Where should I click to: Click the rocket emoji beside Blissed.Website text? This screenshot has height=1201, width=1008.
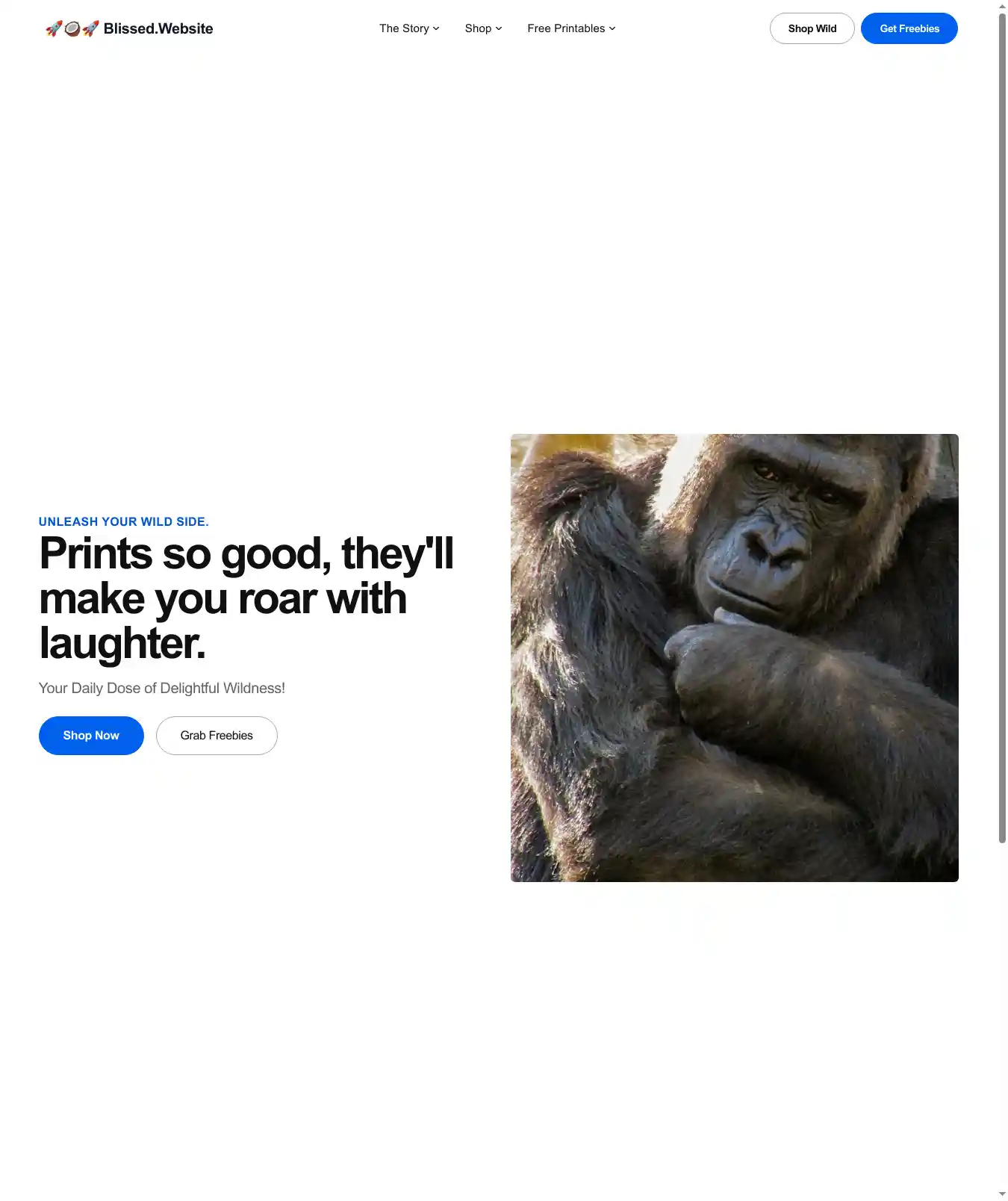[x=90, y=29]
